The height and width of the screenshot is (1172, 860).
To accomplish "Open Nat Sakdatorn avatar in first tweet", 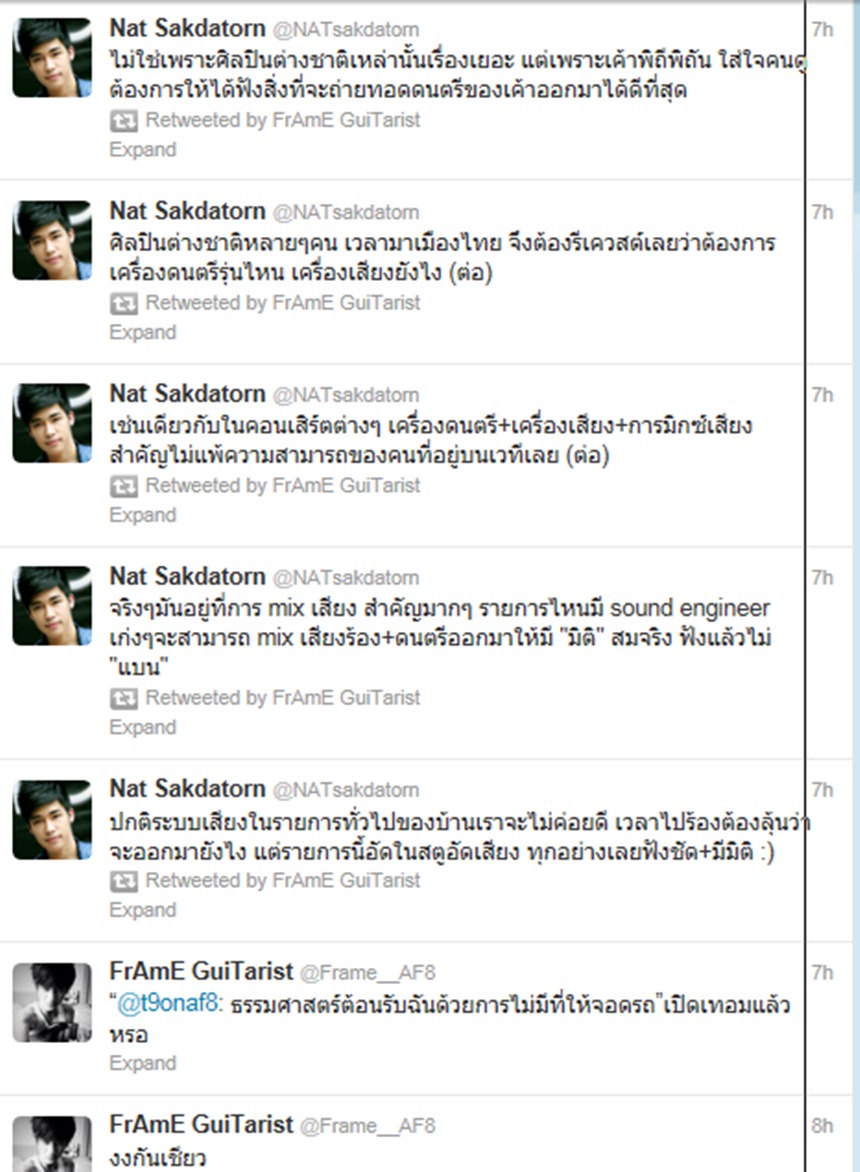I will click(x=52, y=58).
